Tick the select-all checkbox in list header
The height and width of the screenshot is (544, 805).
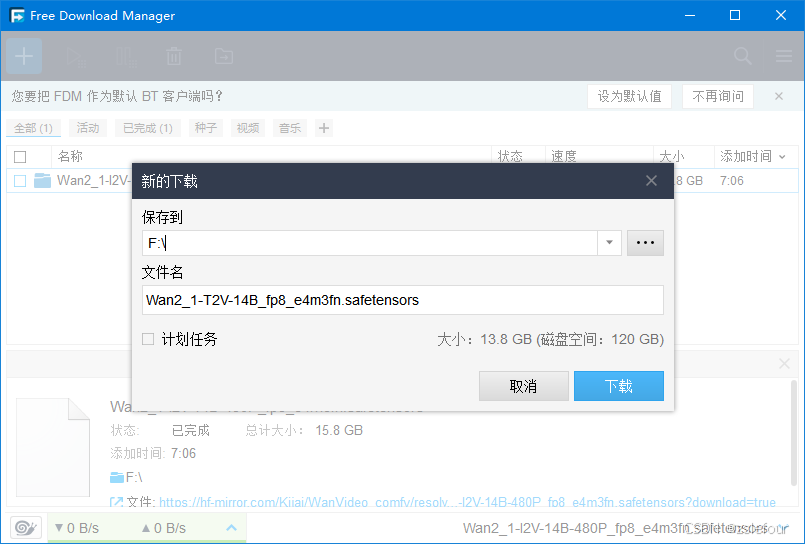tap(20, 157)
